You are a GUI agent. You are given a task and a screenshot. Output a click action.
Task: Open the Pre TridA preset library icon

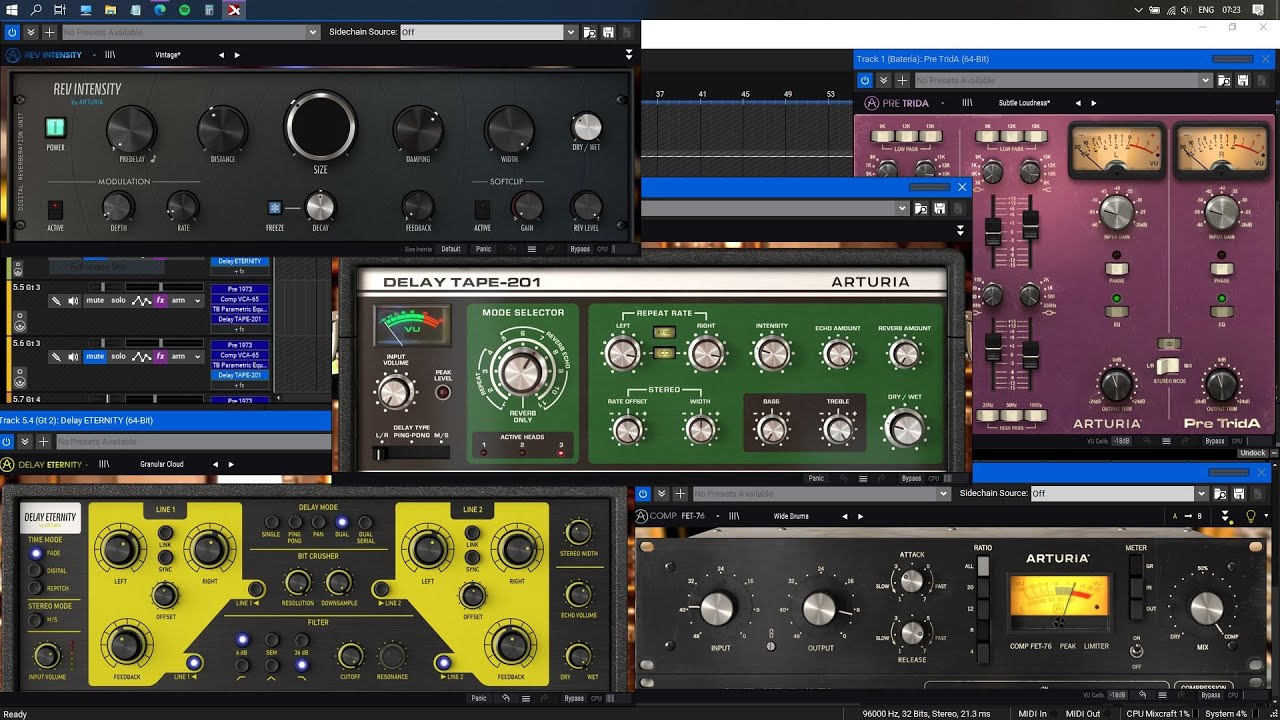click(x=967, y=103)
